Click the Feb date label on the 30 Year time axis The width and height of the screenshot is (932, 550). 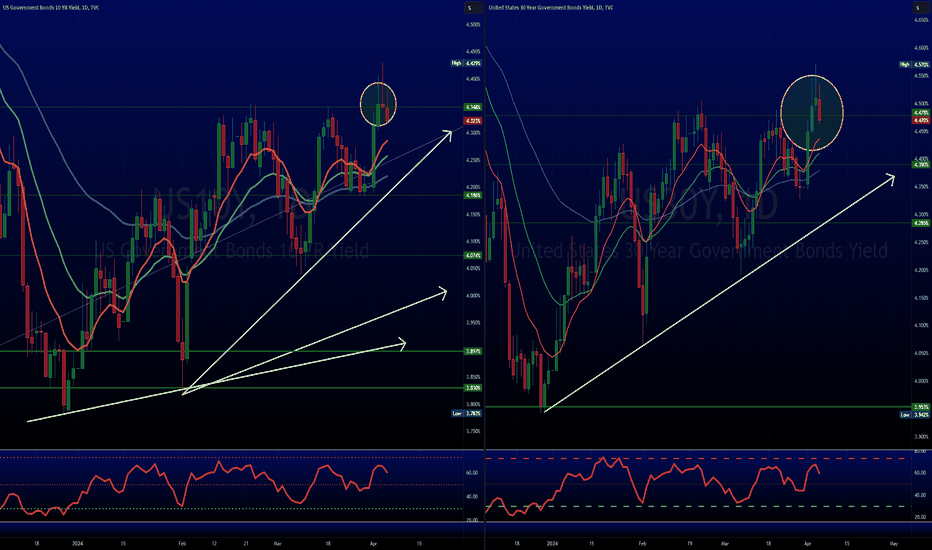(642, 543)
